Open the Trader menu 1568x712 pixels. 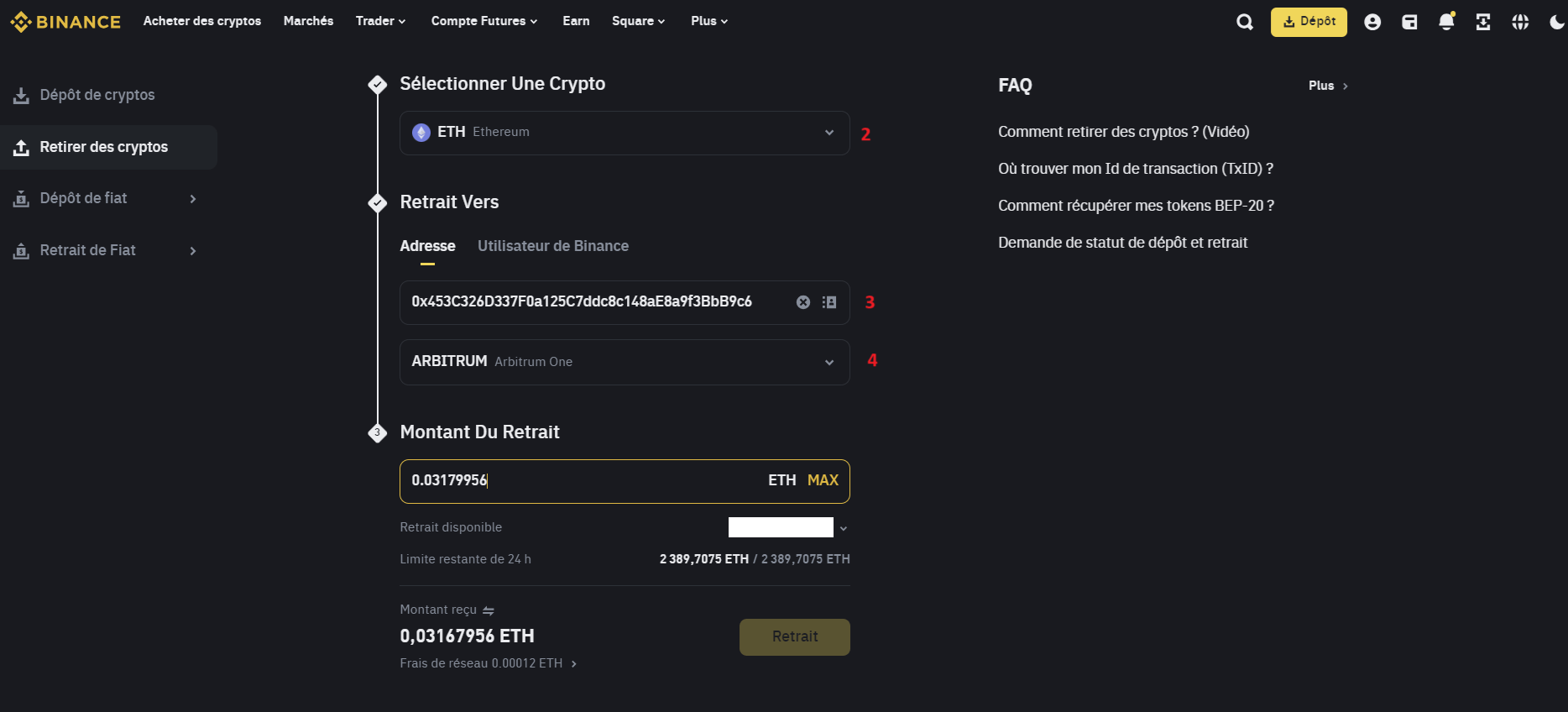click(380, 21)
